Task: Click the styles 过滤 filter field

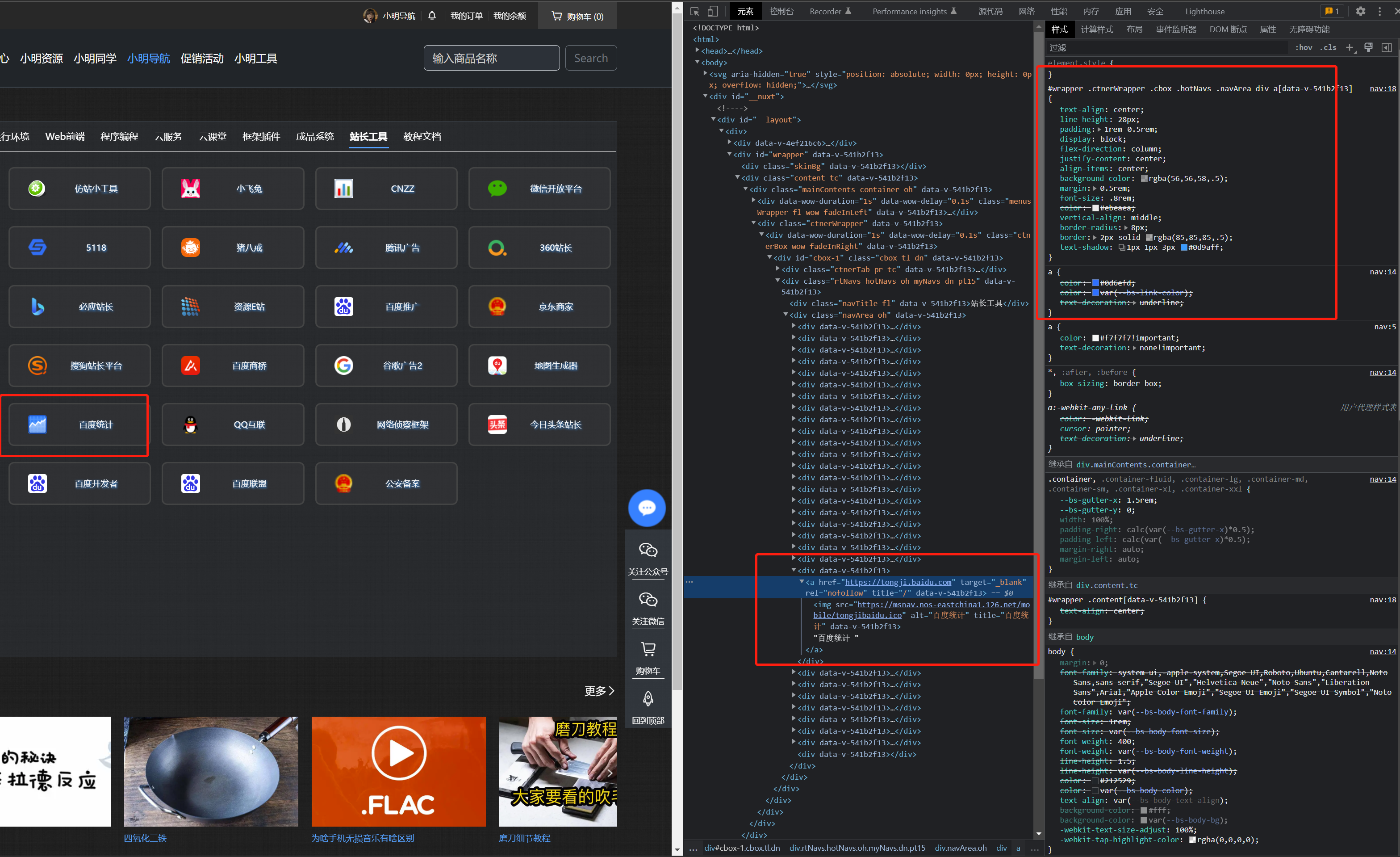Action: [1168, 47]
